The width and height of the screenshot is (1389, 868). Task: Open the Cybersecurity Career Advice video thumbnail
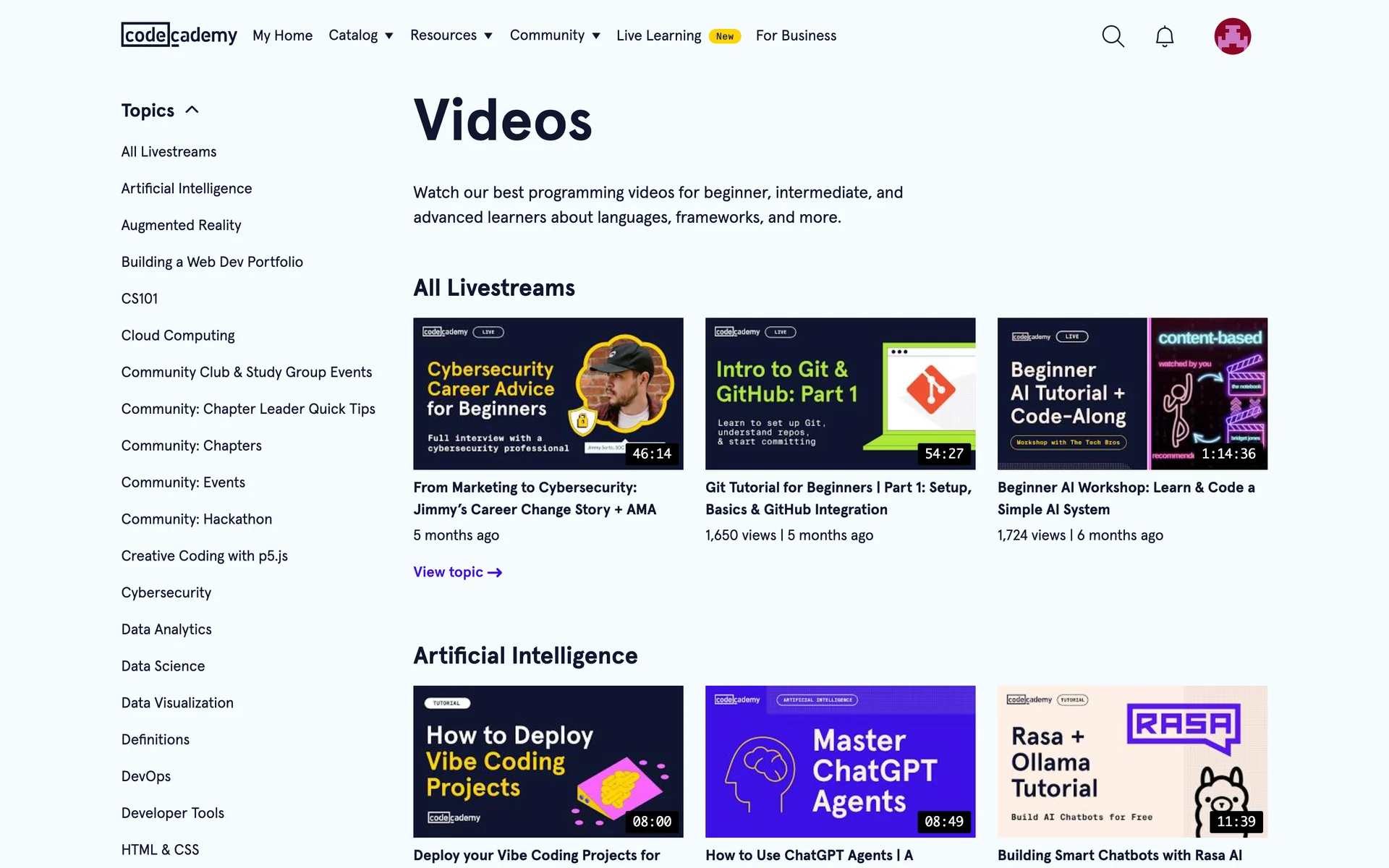548,393
